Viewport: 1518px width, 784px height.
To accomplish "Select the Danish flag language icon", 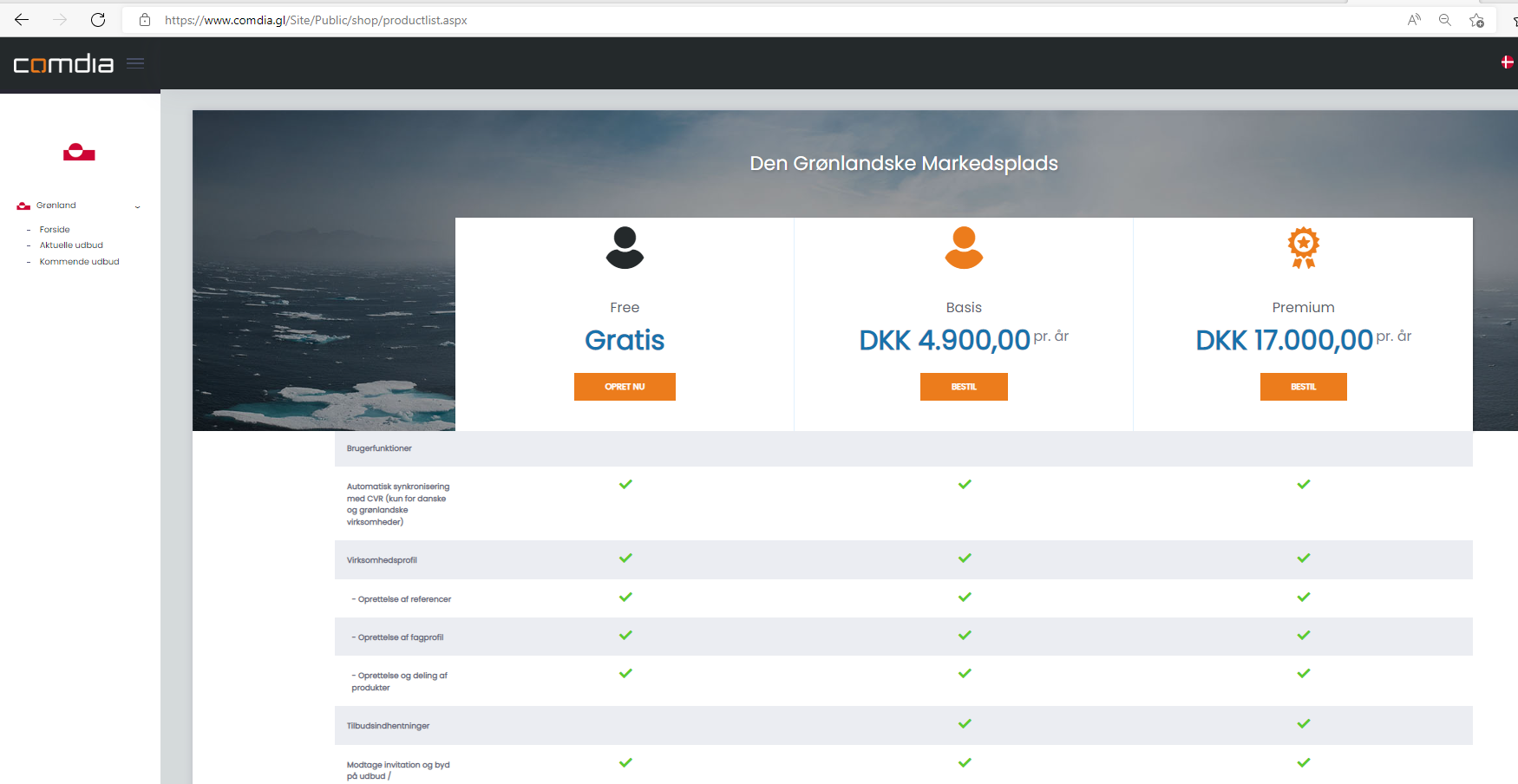I will tap(1508, 62).
